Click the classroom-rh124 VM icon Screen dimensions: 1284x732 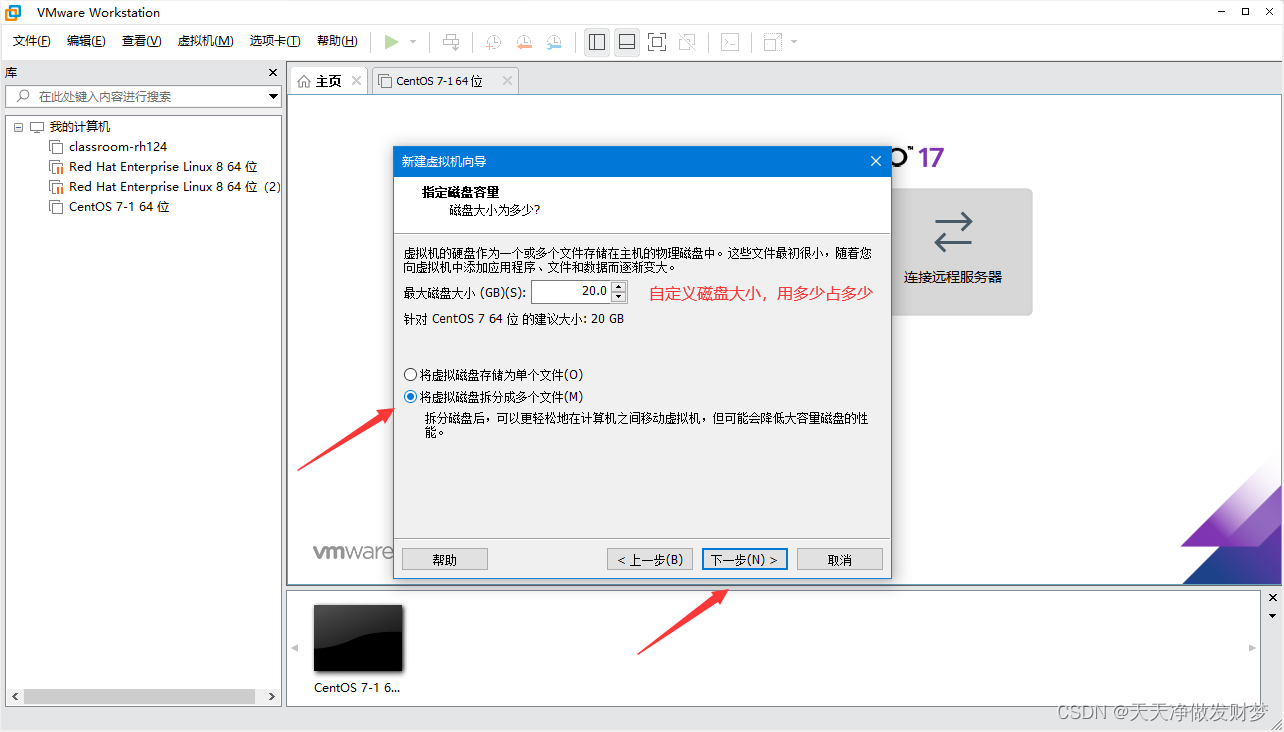point(56,147)
